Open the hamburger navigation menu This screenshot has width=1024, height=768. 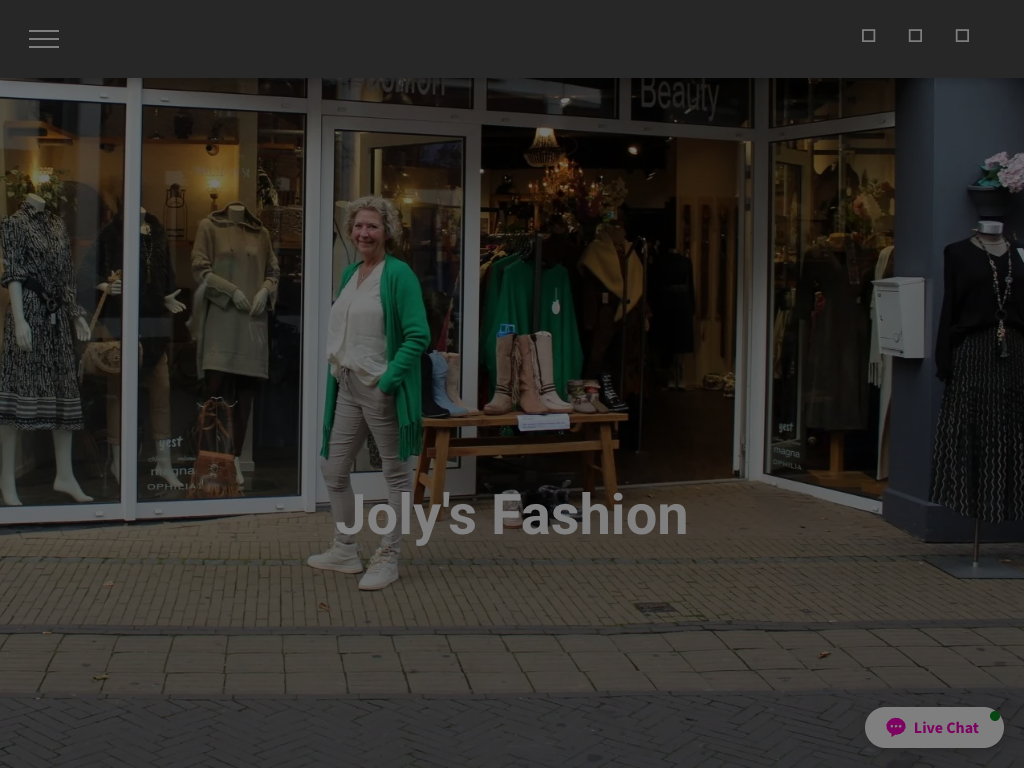pos(44,39)
